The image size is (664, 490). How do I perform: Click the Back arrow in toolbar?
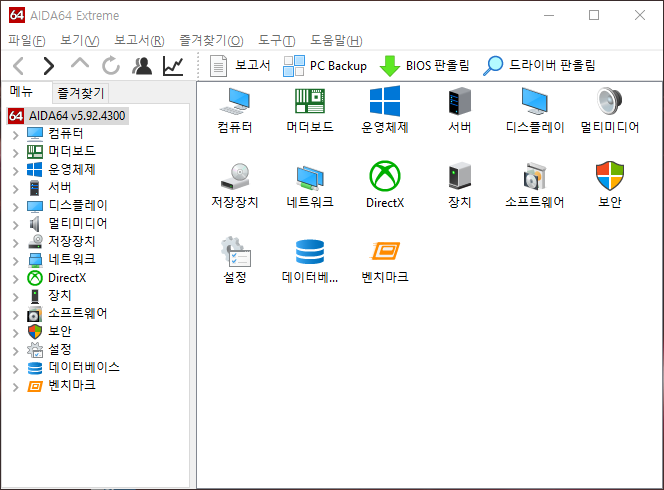[x=19, y=66]
